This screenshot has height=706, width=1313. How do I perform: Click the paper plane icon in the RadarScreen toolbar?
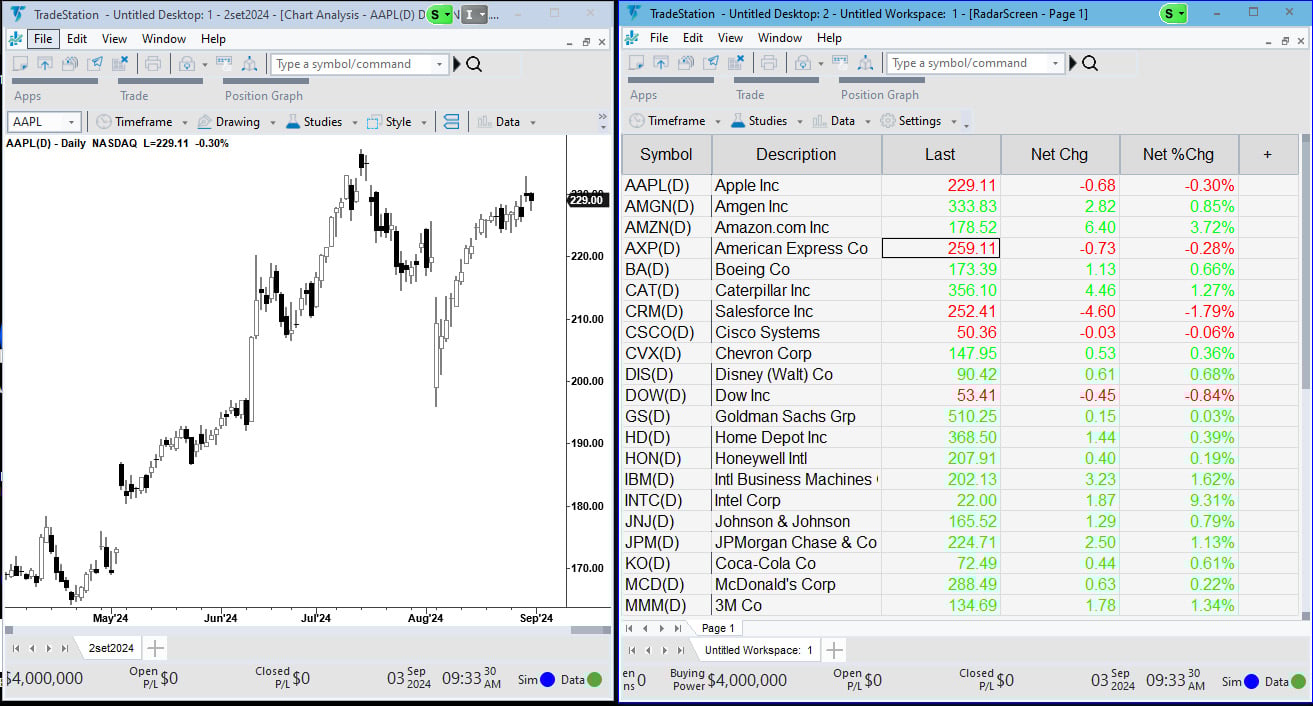coord(711,63)
